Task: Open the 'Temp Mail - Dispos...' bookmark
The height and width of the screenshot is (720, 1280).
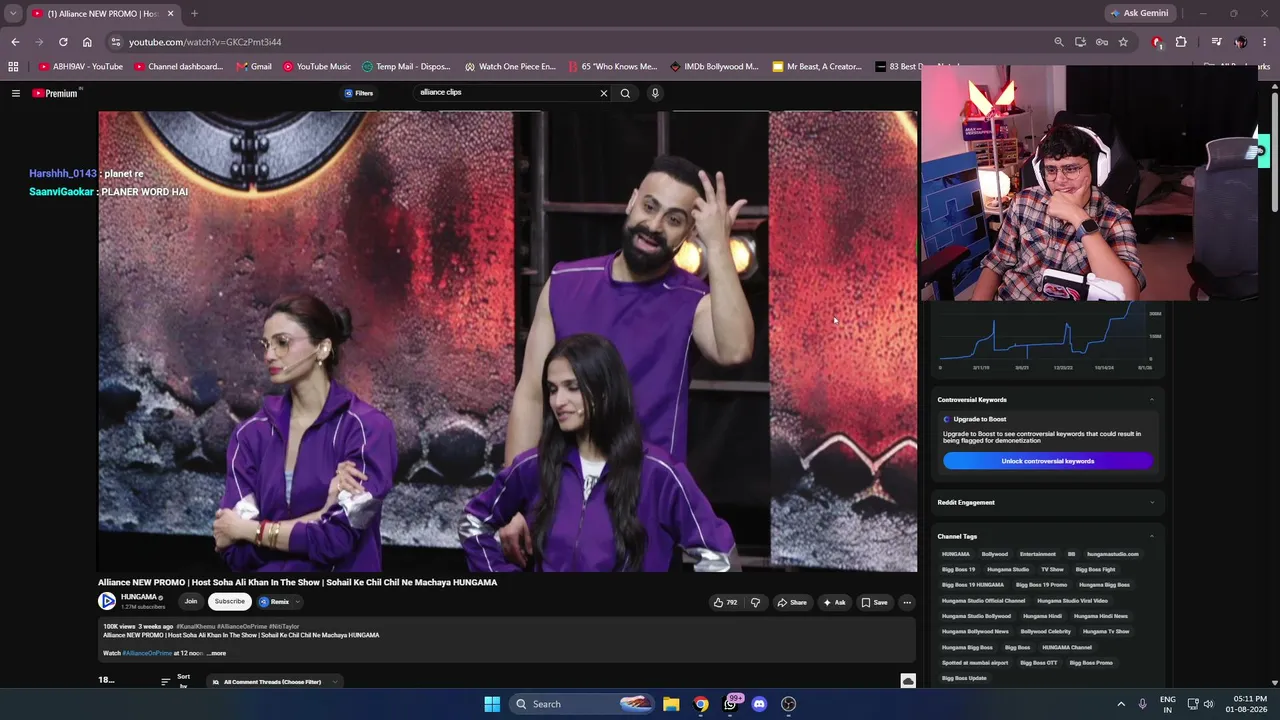Action: [x=406, y=67]
